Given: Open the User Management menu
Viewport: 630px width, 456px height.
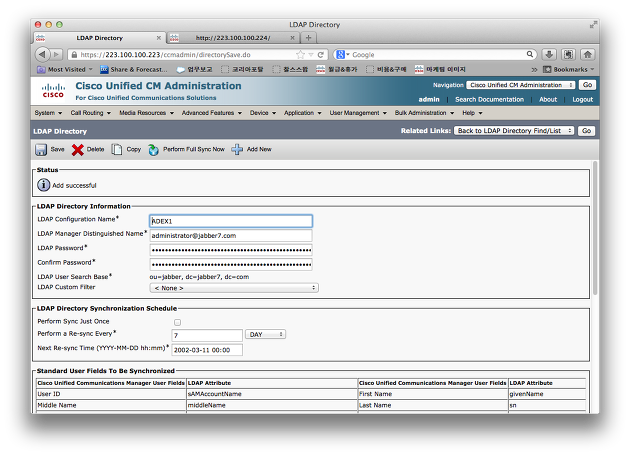Looking at the screenshot, I should (358, 113).
